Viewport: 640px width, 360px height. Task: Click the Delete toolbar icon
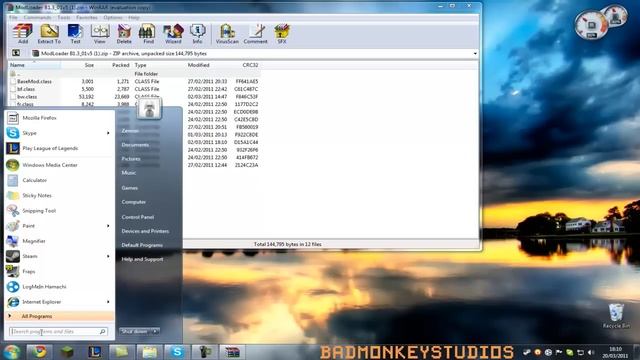click(x=124, y=33)
